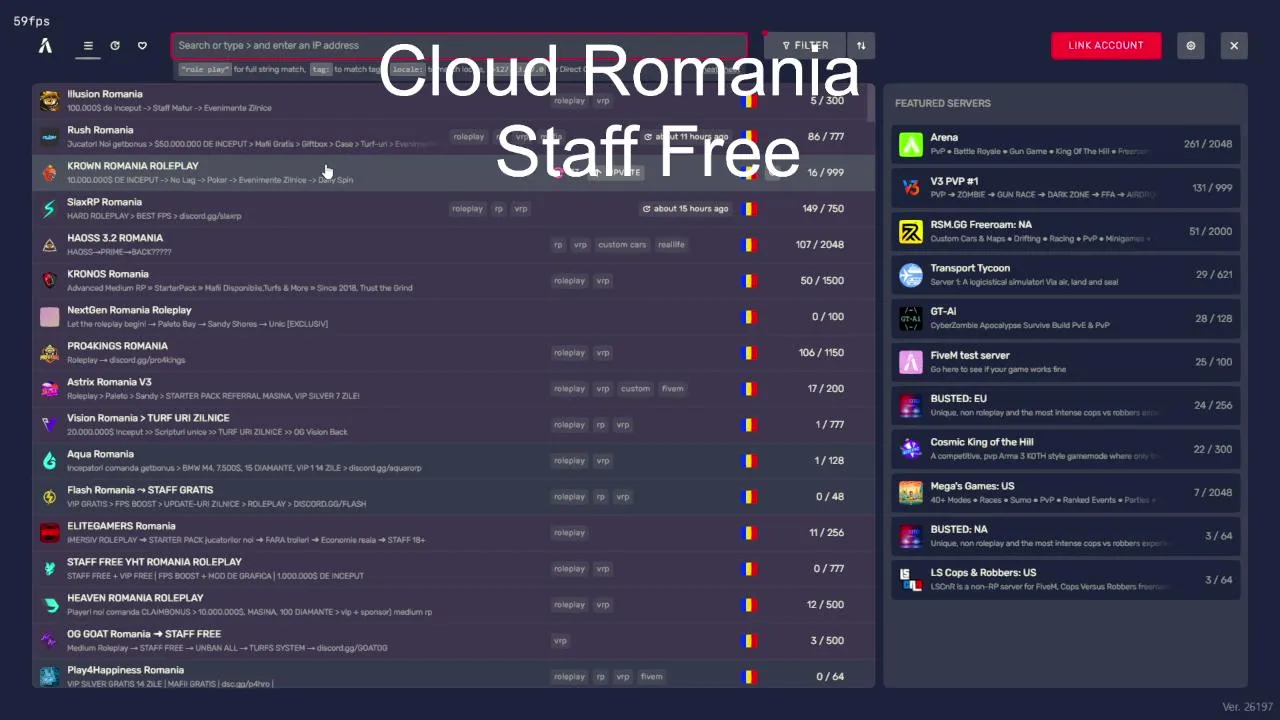Click the 107 / 2048 player count
The height and width of the screenshot is (720, 1280).
[x=820, y=244]
